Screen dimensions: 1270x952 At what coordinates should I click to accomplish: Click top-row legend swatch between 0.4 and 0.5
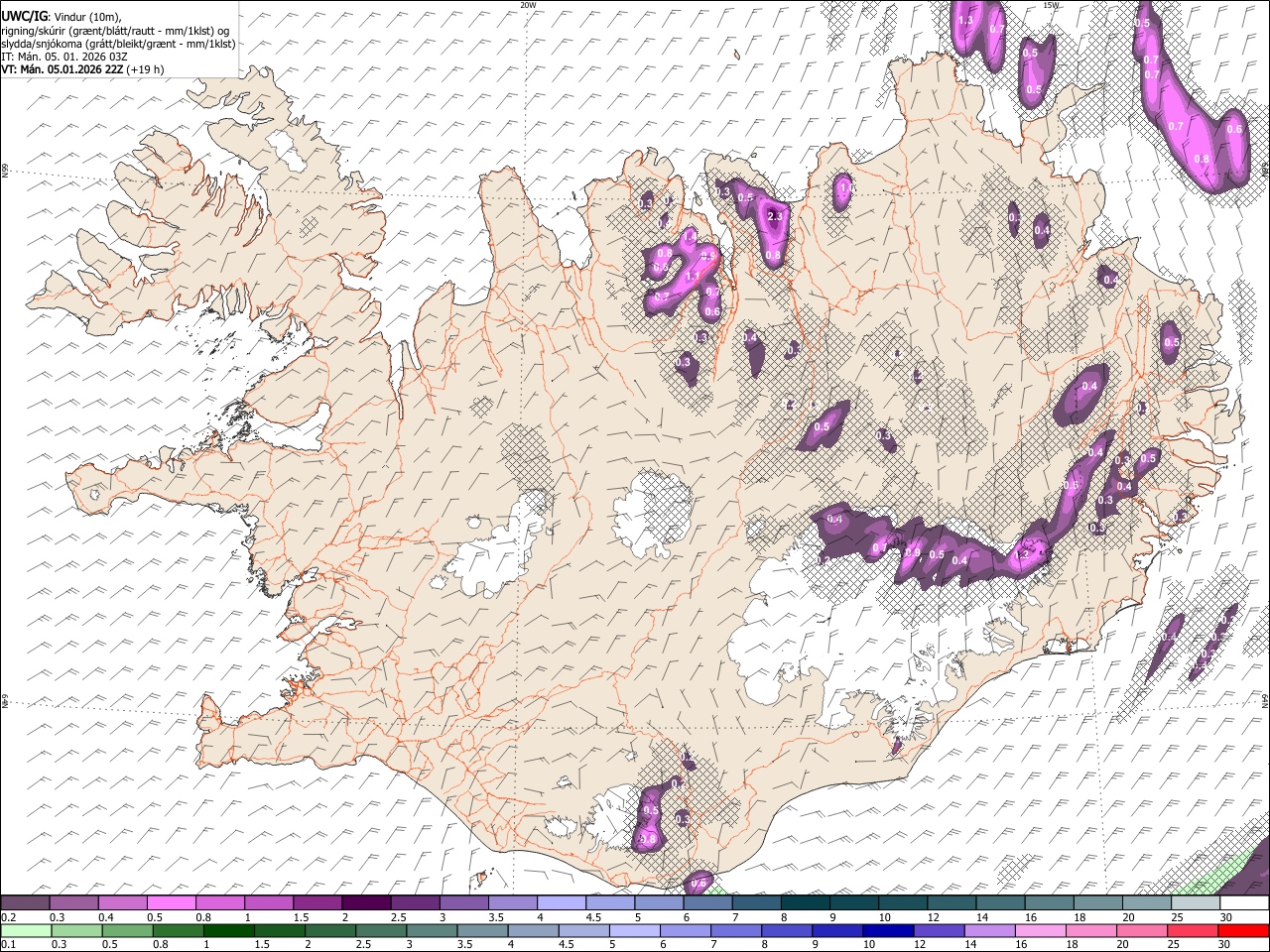(x=123, y=903)
